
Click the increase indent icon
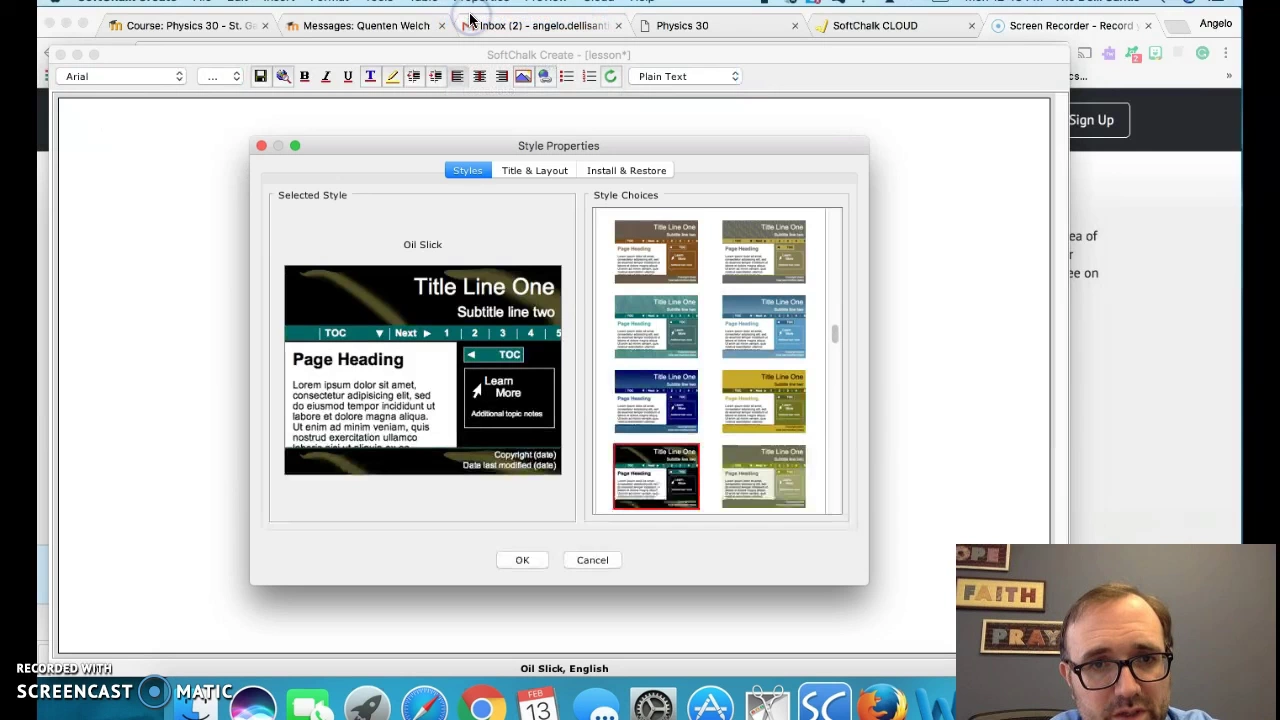point(435,76)
